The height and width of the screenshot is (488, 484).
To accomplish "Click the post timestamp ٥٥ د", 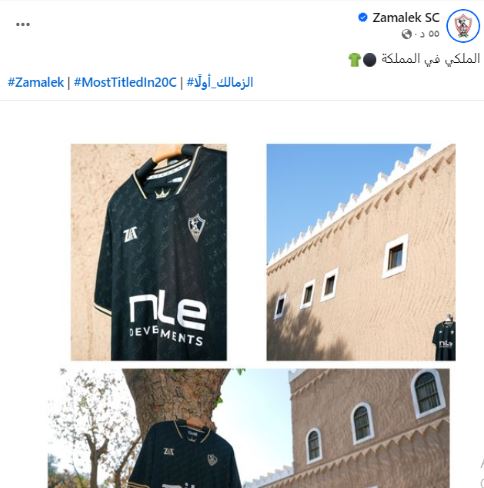I will (429, 34).
